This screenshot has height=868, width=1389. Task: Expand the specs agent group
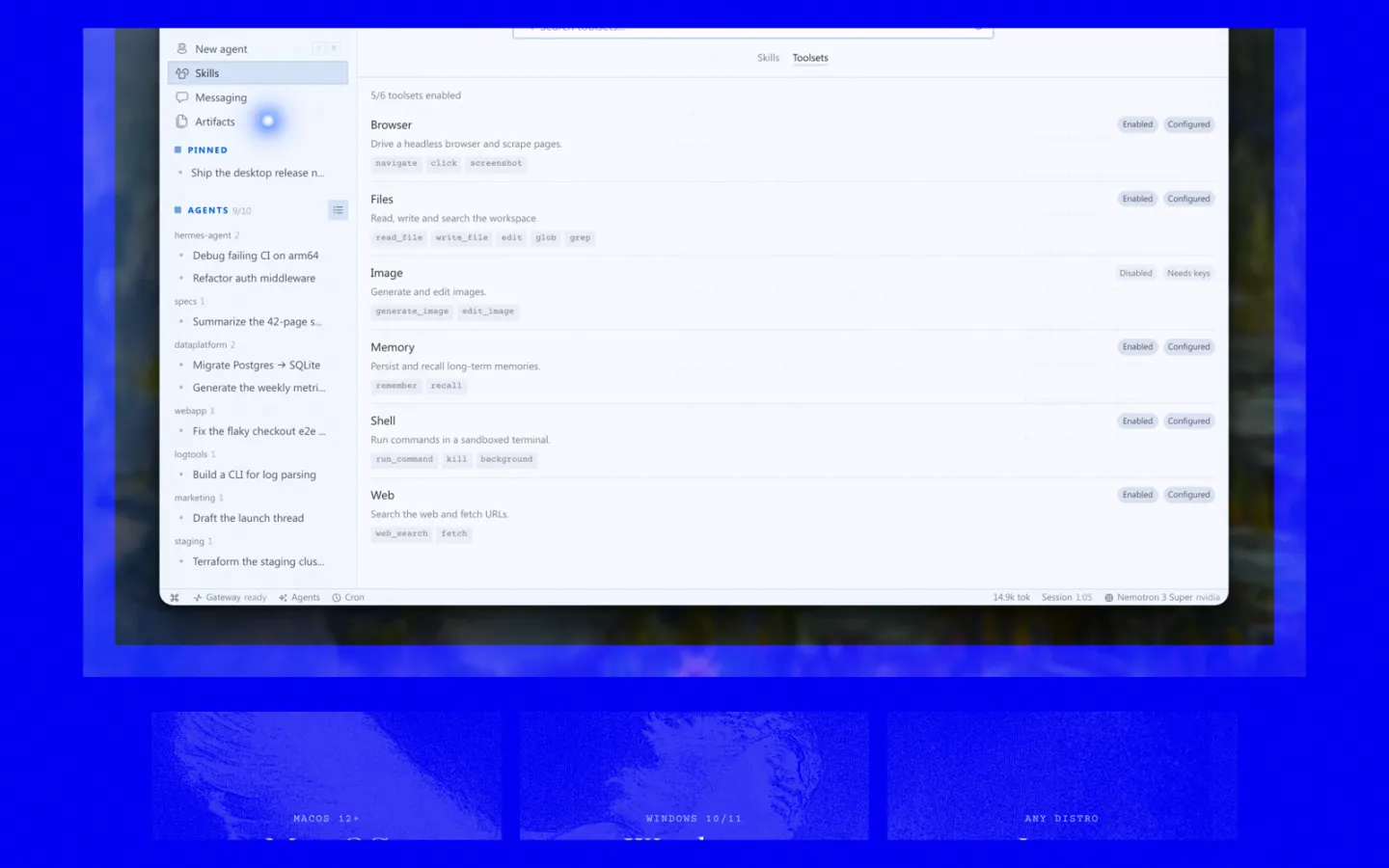189,302
